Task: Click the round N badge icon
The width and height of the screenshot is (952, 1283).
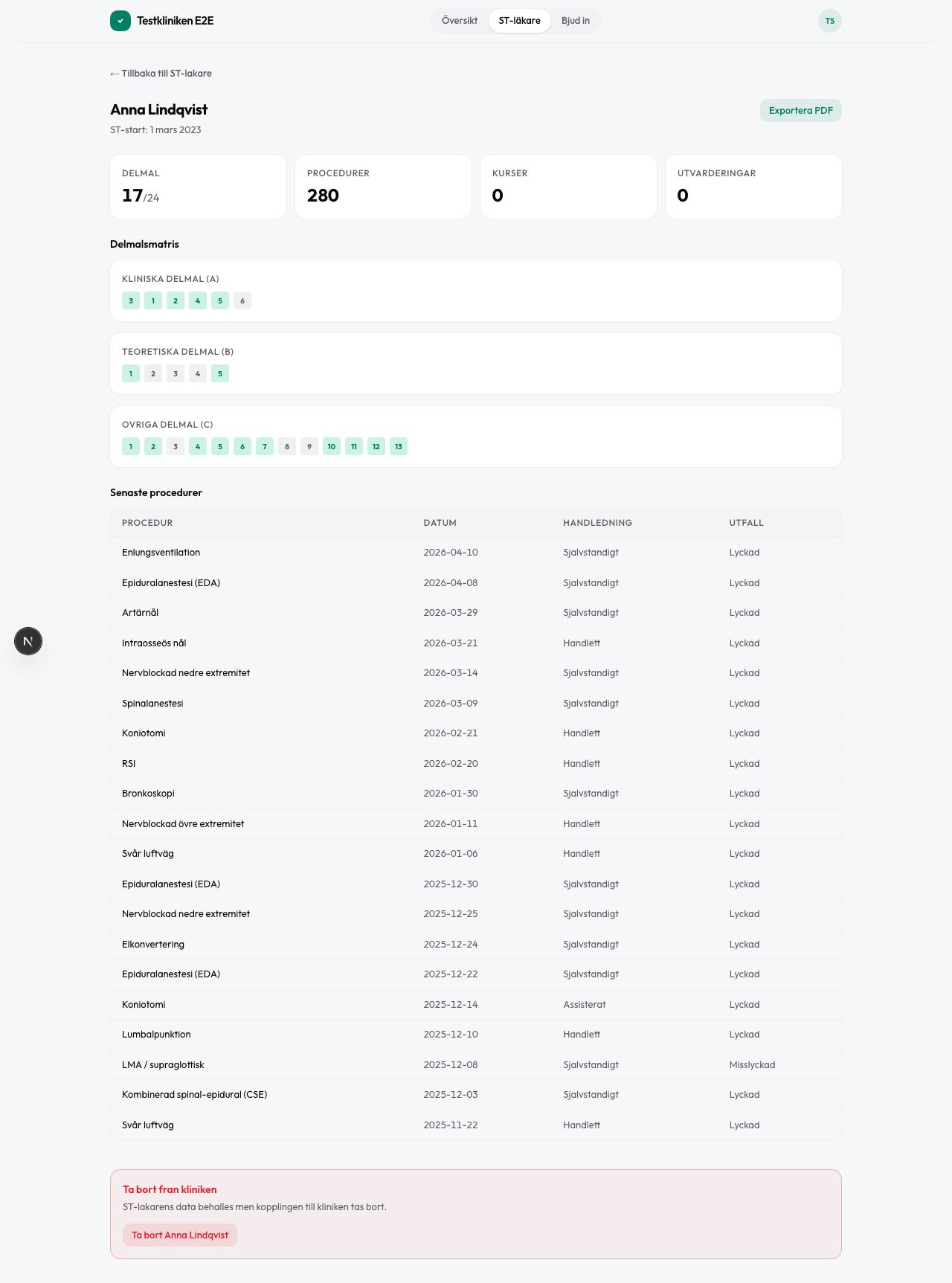Action: (x=28, y=641)
